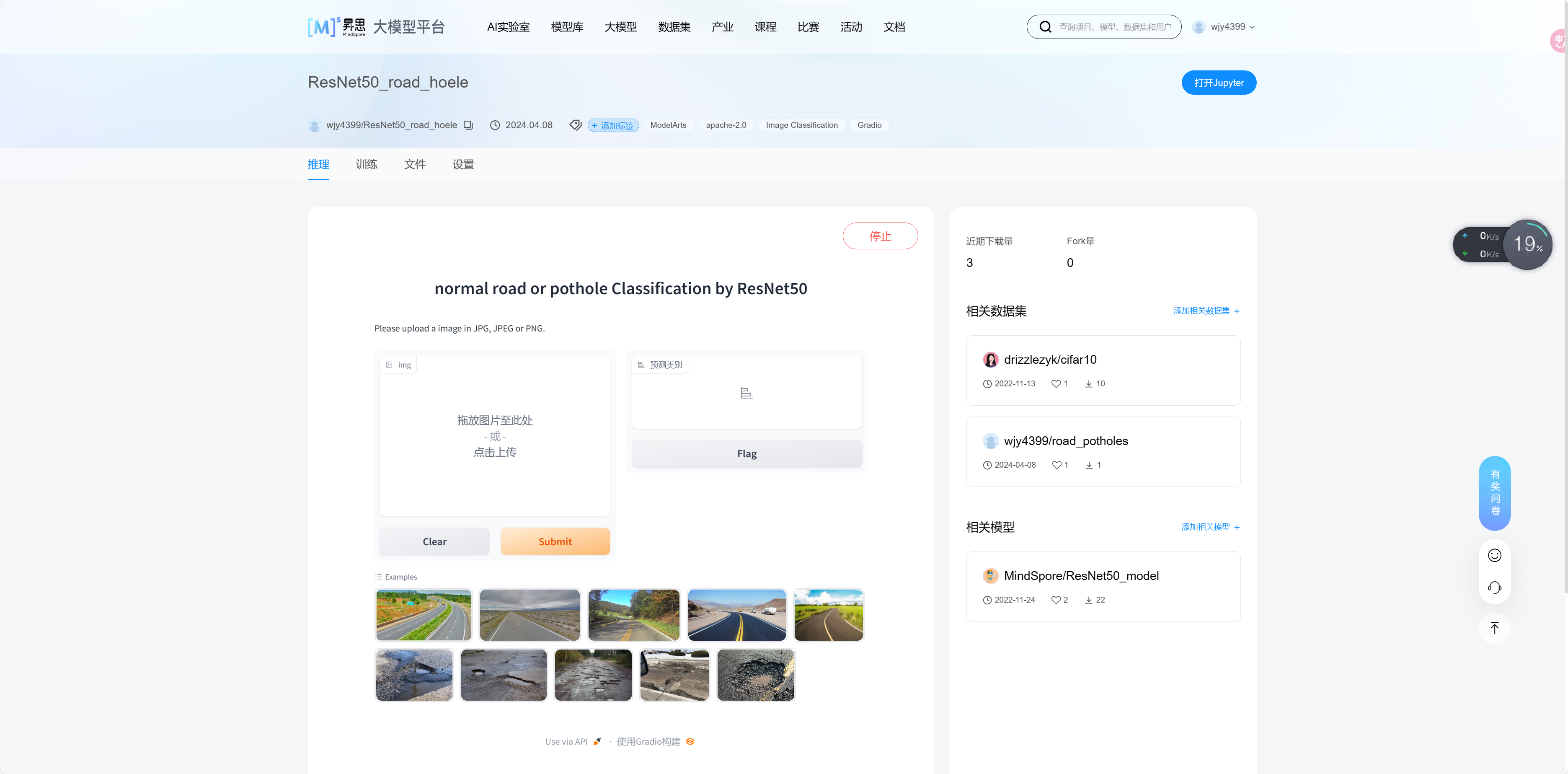Click the headset customer support icon

(x=1494, y=588)
